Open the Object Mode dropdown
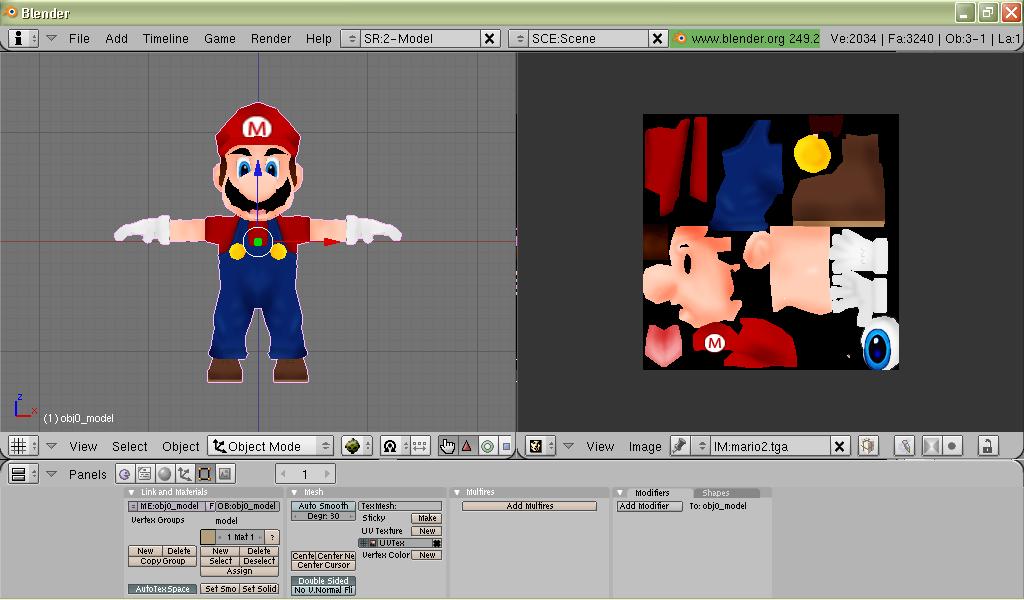The width and height of the screenshot is (1024, 600). click(271, 446)
